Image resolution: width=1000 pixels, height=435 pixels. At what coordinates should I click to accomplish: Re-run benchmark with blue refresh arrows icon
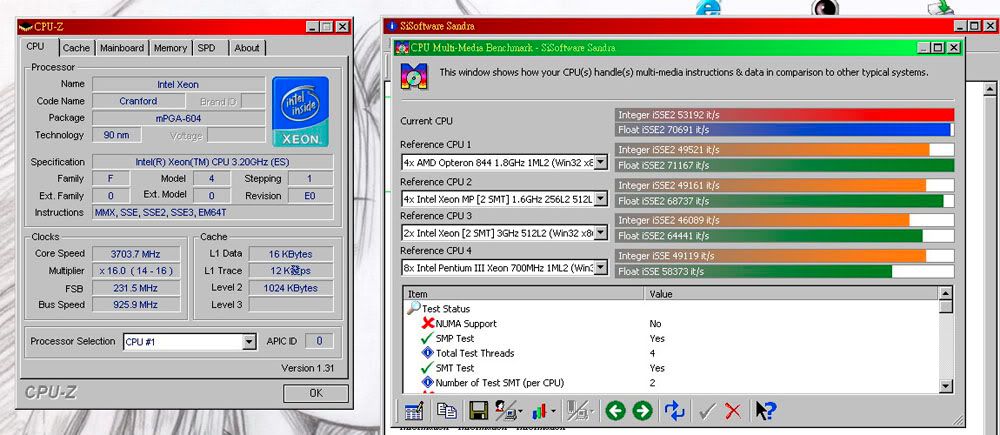tap(674, 411)
